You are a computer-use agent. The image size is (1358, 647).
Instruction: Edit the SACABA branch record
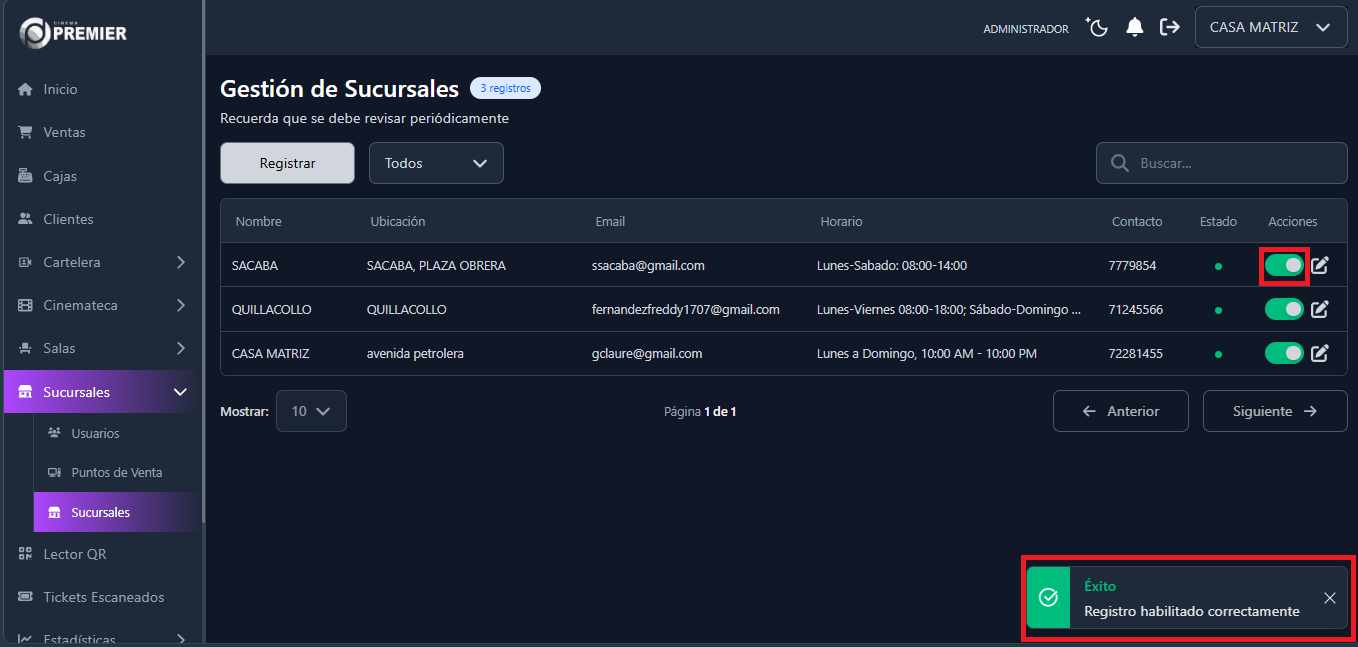[1320, 266]
